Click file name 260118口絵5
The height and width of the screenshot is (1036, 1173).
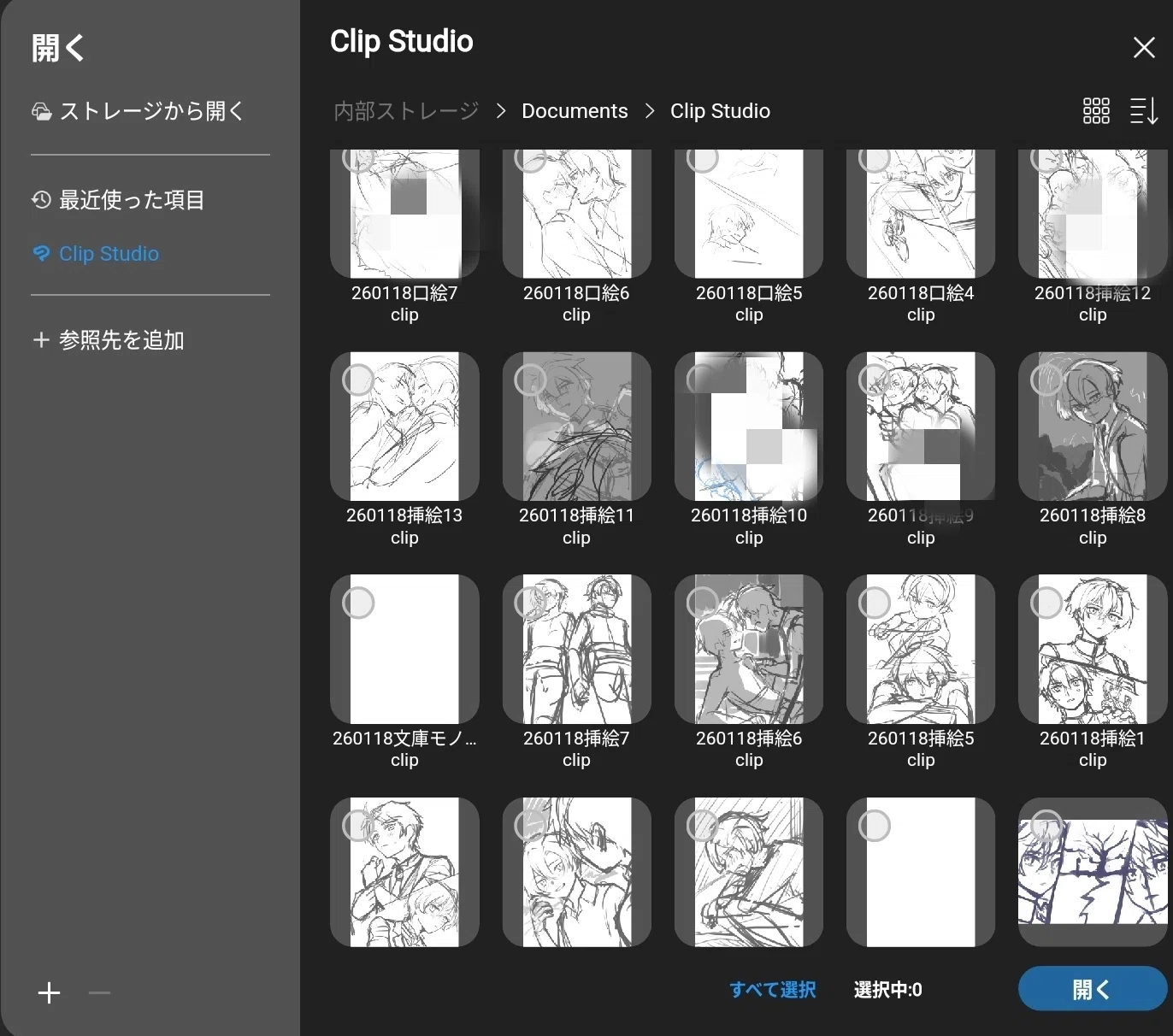click(x=749, y=293)
